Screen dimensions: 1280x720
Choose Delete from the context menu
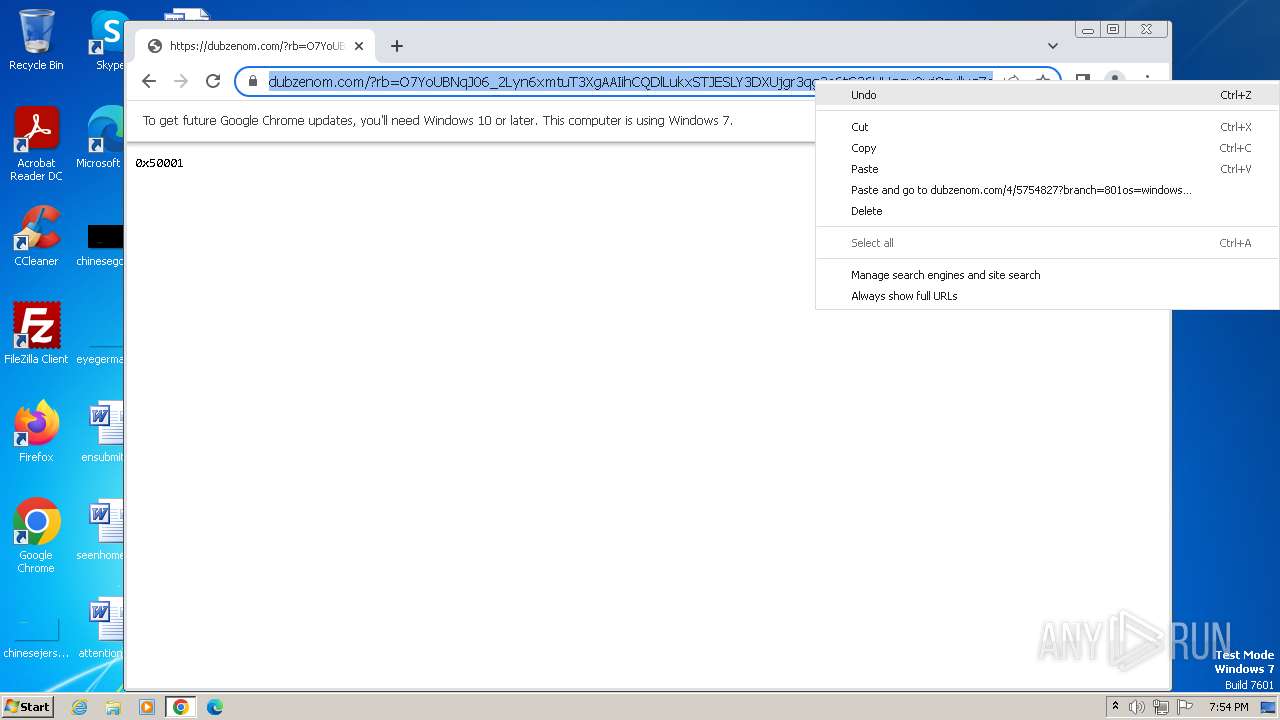click(1047, 211)
